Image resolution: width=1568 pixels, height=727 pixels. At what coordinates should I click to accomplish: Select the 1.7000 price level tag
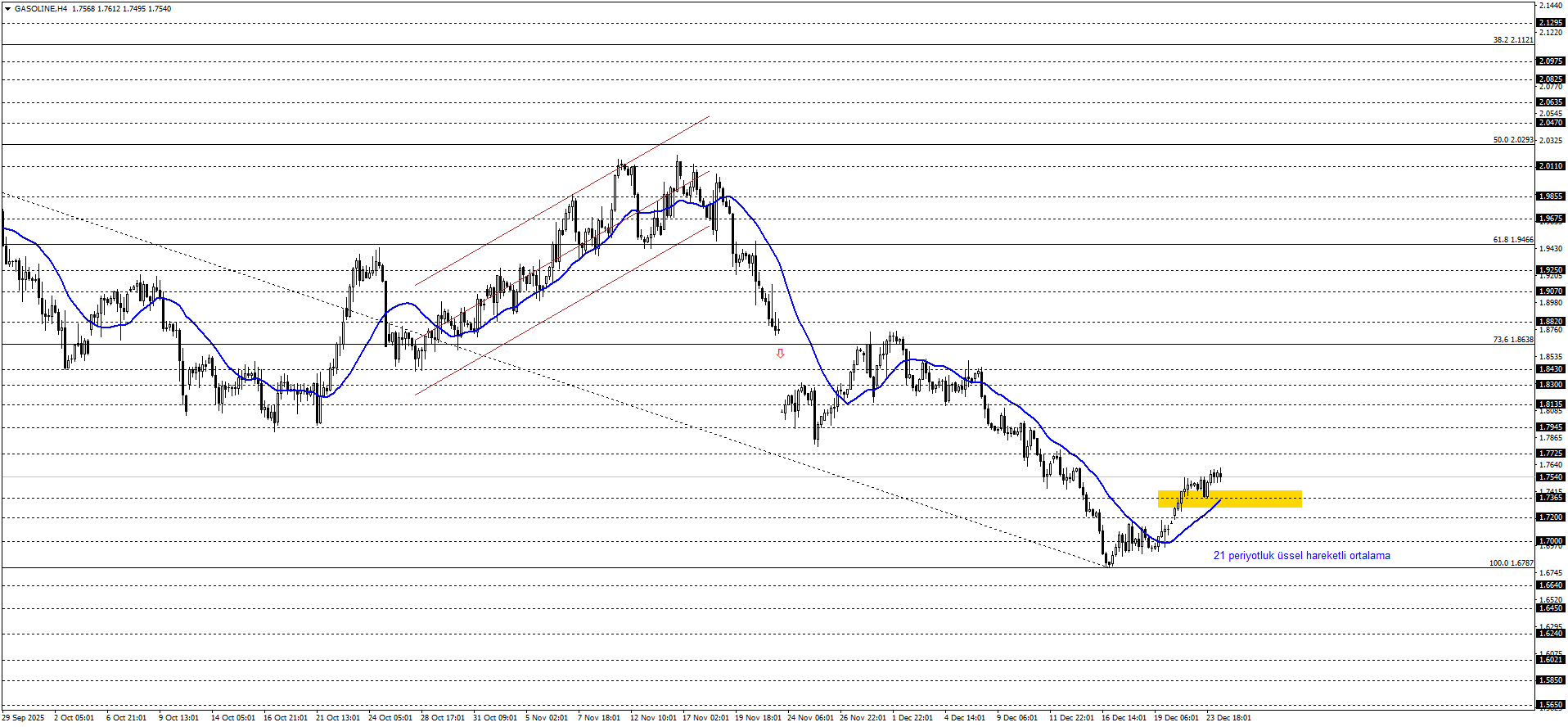pos(1550,541)
